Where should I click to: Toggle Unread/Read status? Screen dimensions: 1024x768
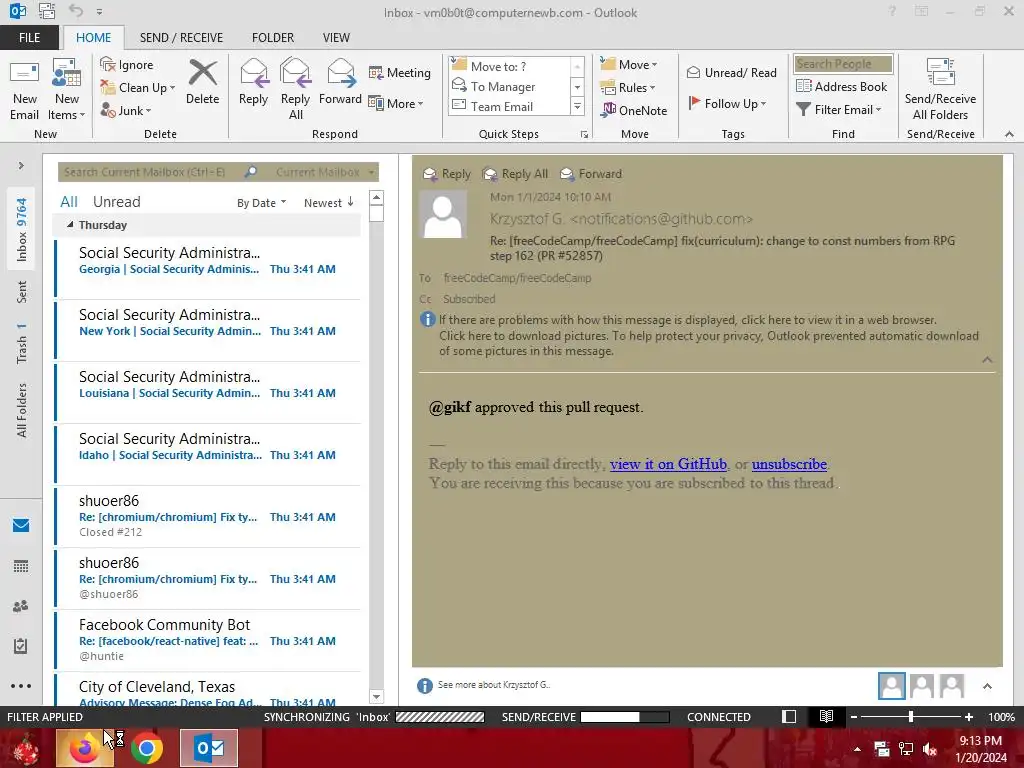[x=732, y=72]
